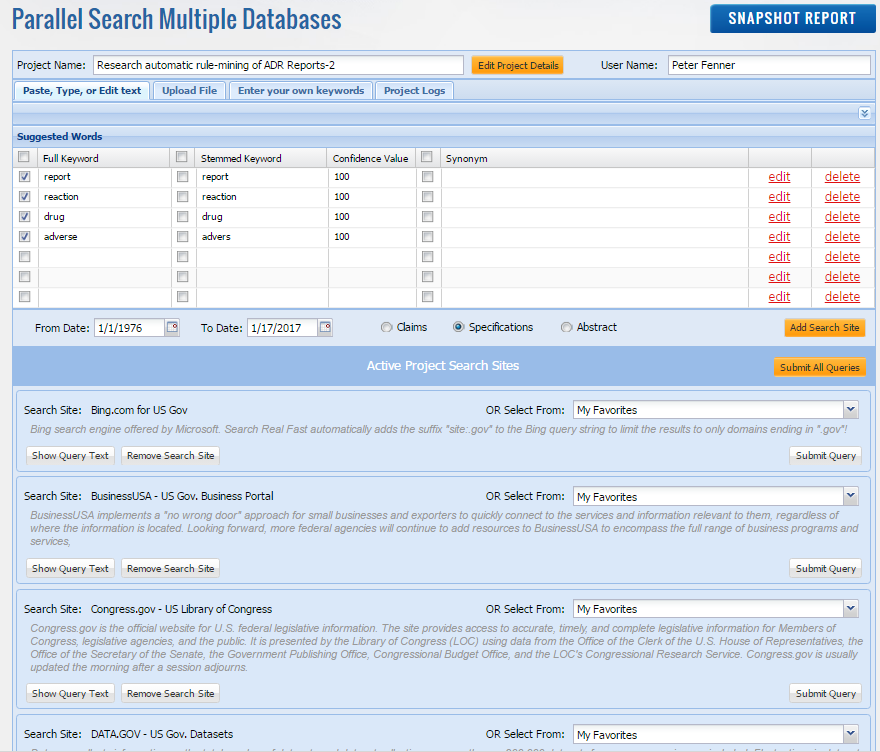Click the delete link in the 'drug' row
Screen dimensions: 880x752
tap(842, 217)
